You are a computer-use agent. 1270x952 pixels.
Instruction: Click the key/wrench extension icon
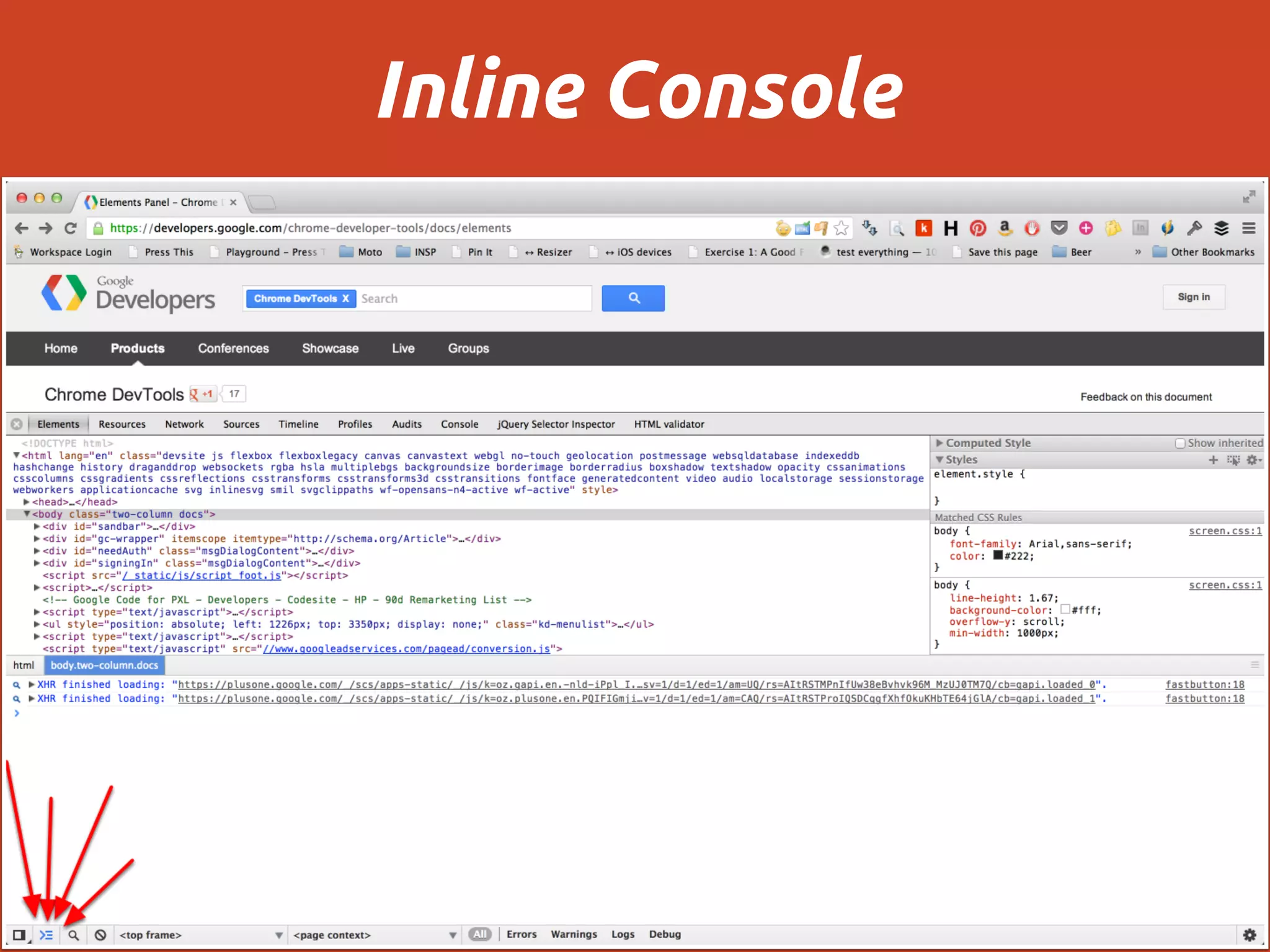[x=1194, y=228]
